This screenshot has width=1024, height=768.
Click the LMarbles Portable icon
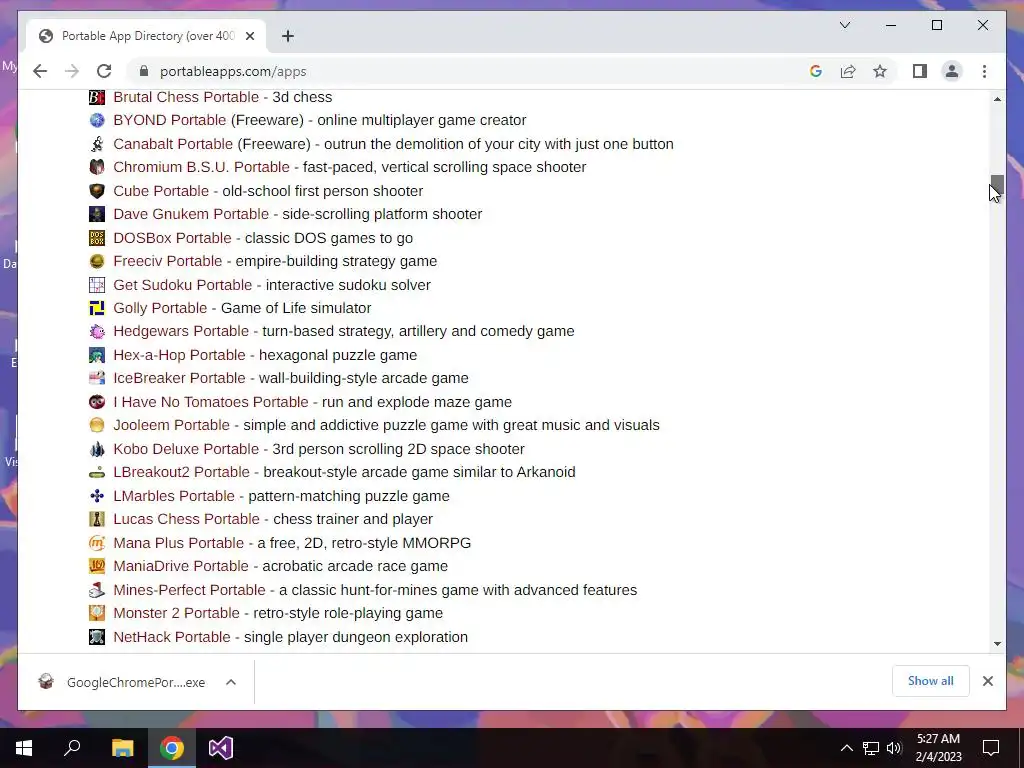point(97,496)
